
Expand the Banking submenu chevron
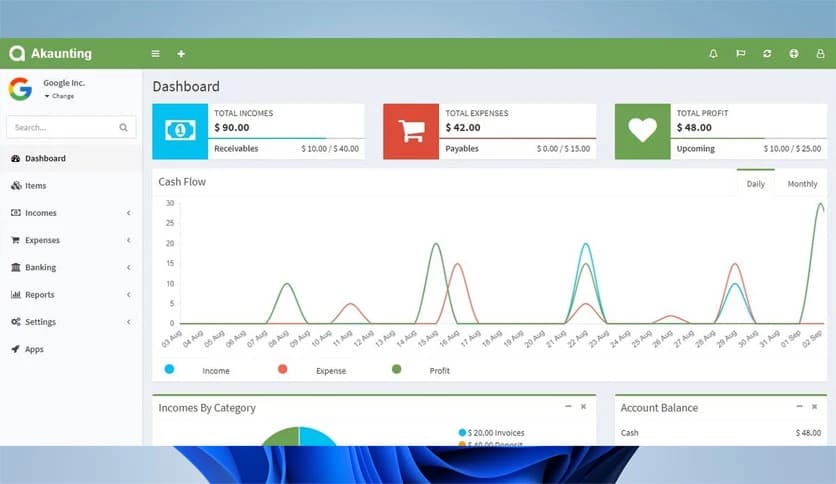click(128, 268)
